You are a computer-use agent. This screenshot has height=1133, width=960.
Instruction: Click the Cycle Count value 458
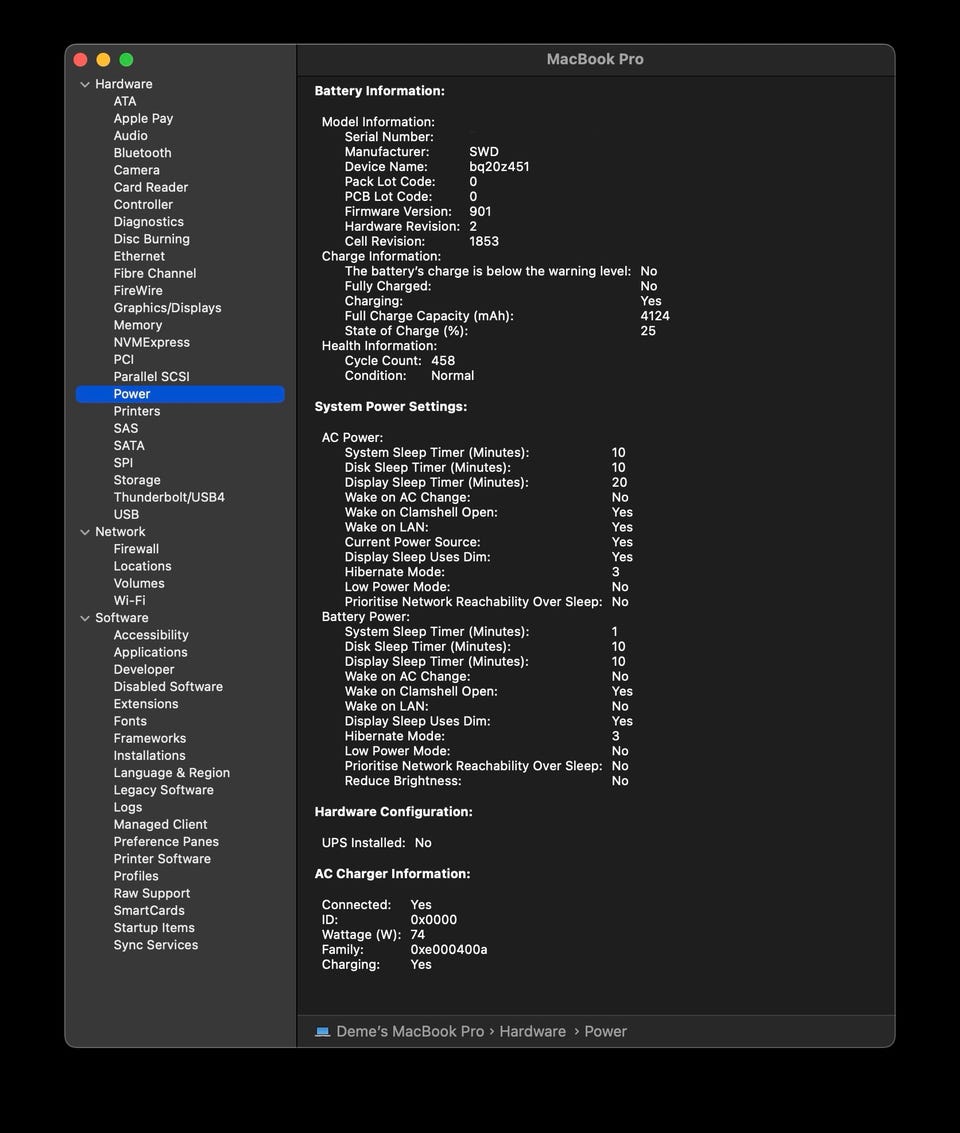pyautogui.click(x=443, y=361)
